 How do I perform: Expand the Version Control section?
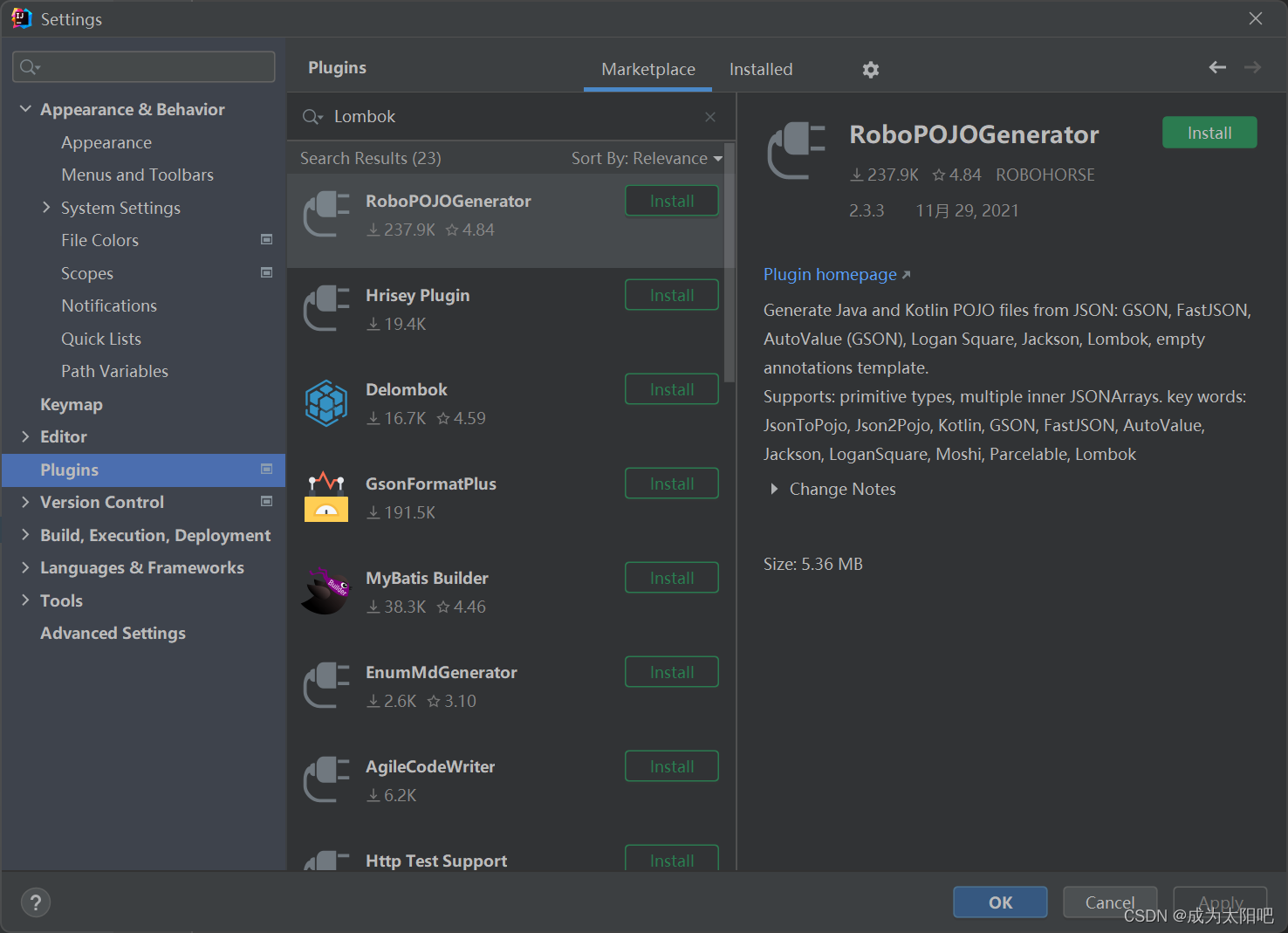25,502
